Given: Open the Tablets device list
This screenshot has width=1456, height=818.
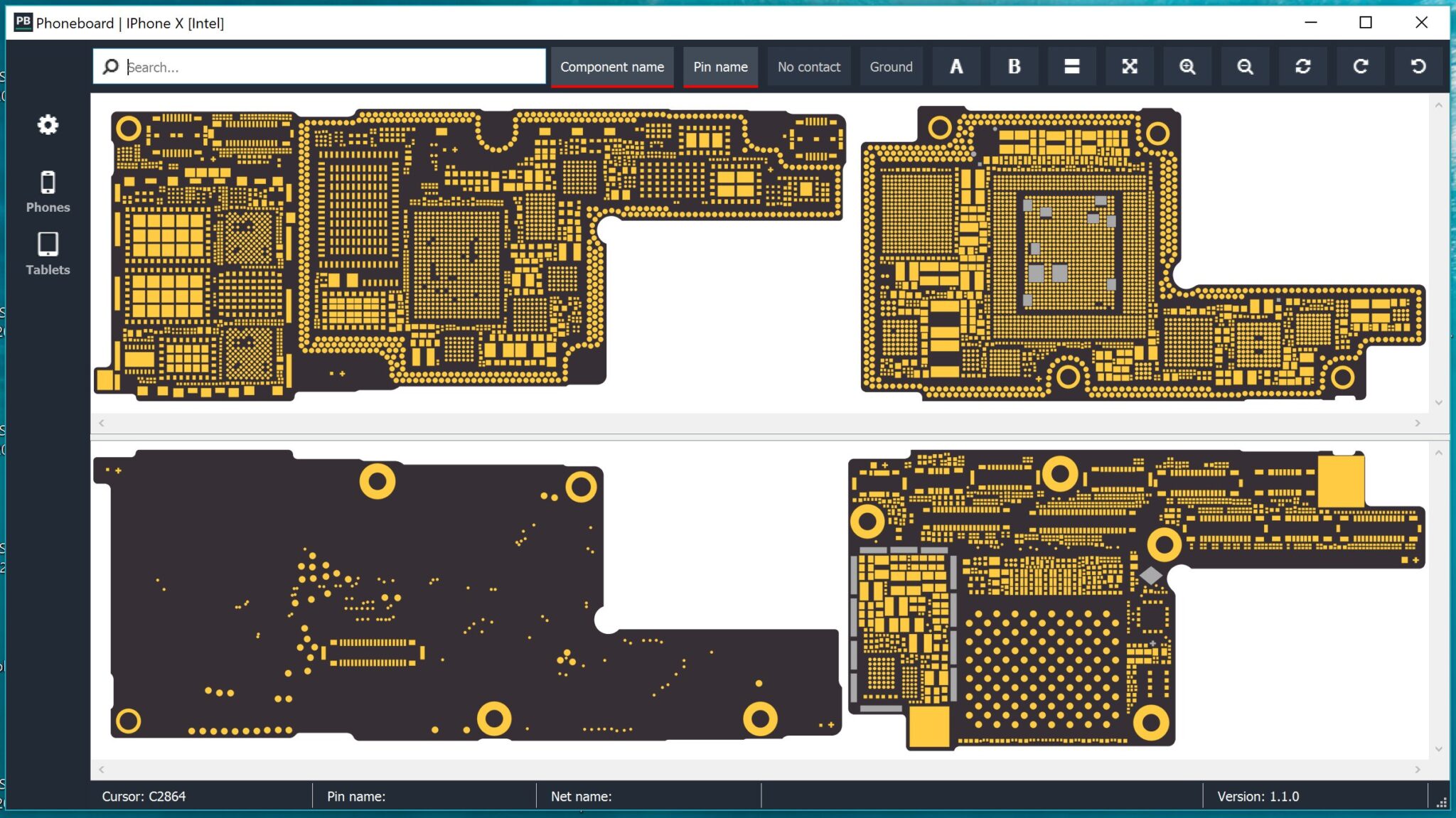Looking at the screenshot, I should pyautogui.click(x=48, y=254).
